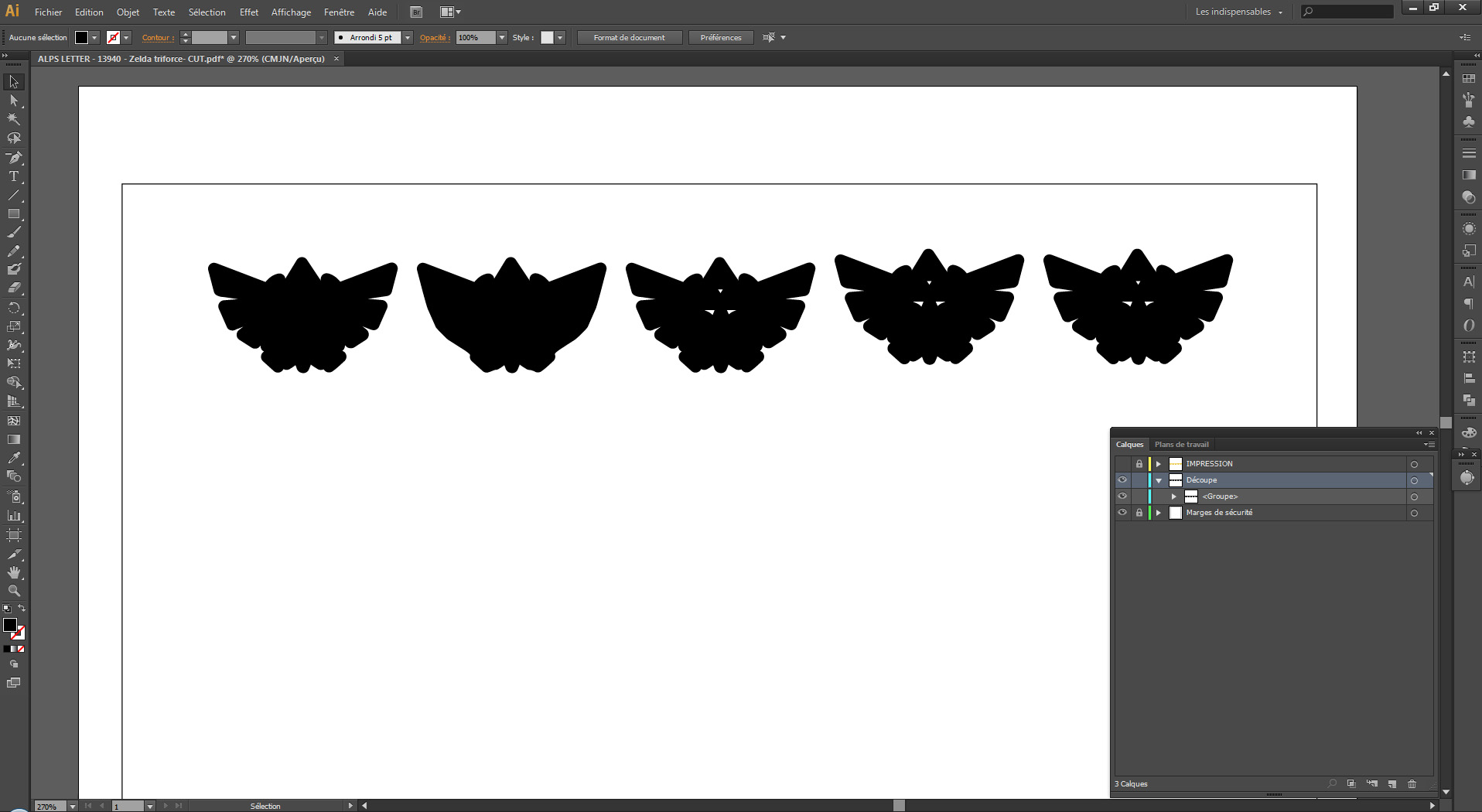Image resolution: width=1482 pixels, height=812 pixels.
Task: Unlock the Marges de sécurité layer
Action: pos(1139,512)
